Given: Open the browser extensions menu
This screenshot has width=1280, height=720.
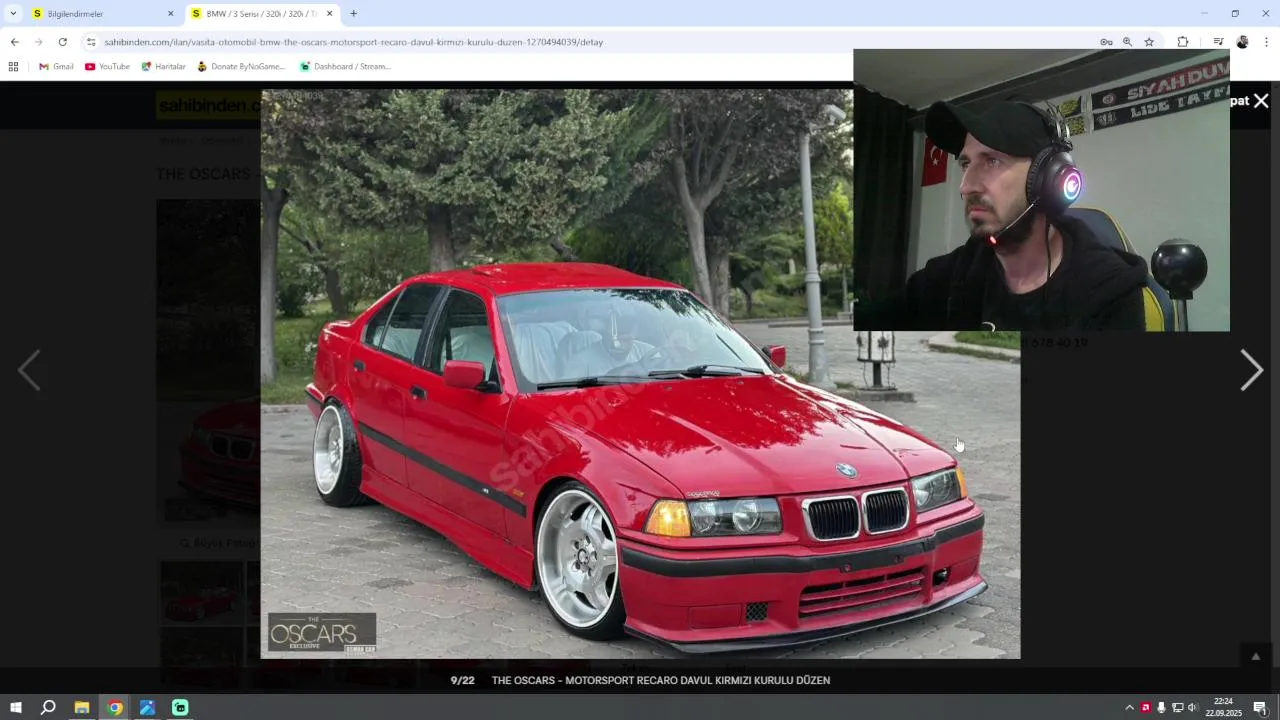Looking at the screenshot, I should (1183, 42).
